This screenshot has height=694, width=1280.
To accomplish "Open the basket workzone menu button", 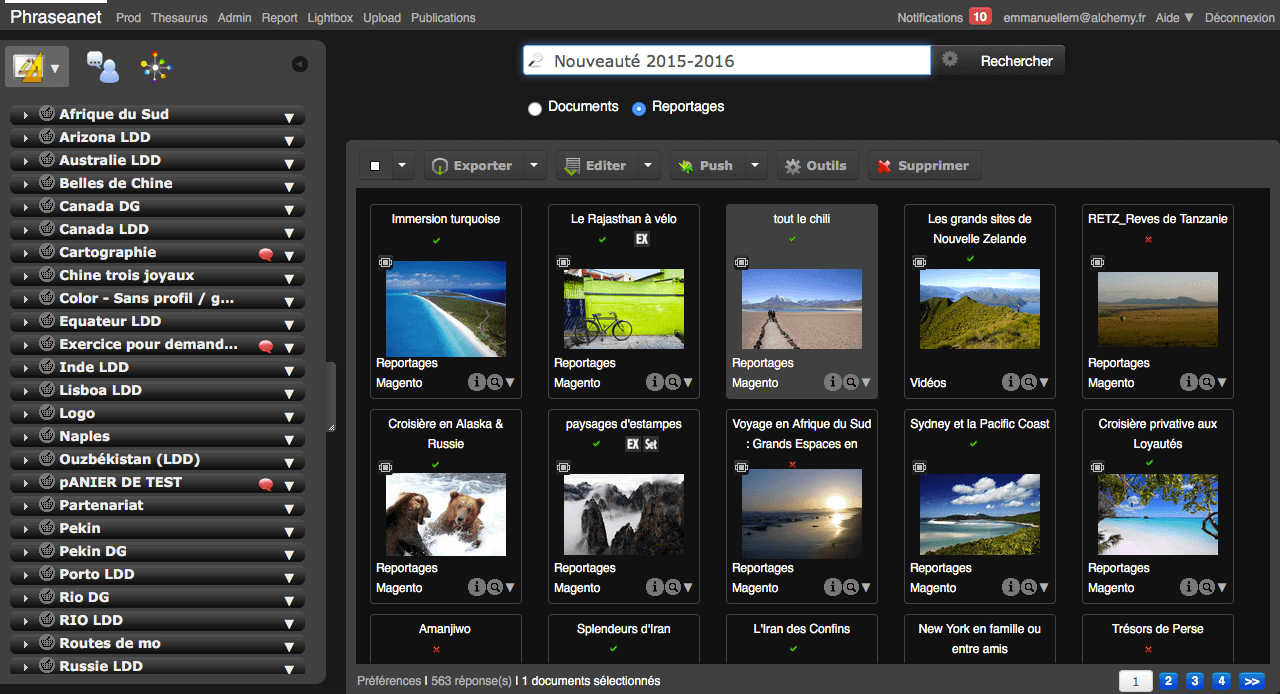I will [37, 68].
